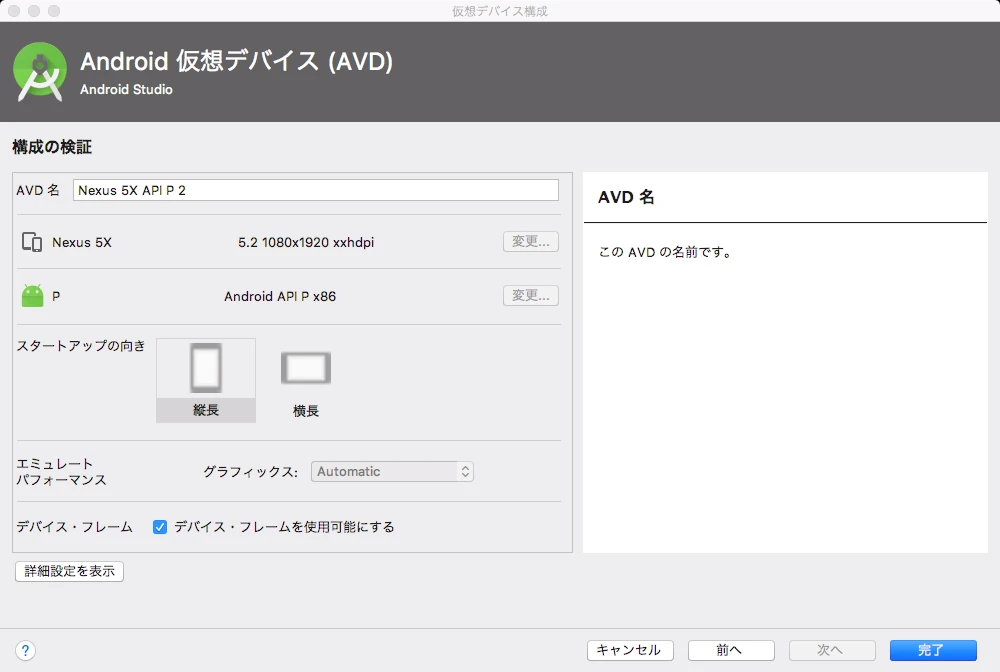Click the 構成の検証 heading
1000x672 pixels.
tap(52, 147)
